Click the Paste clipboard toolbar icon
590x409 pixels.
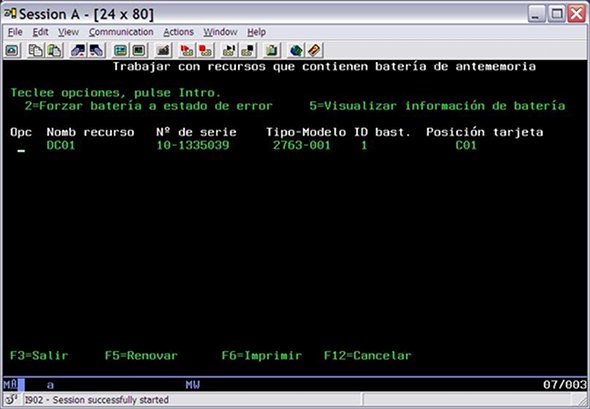[x=54, y=50]
